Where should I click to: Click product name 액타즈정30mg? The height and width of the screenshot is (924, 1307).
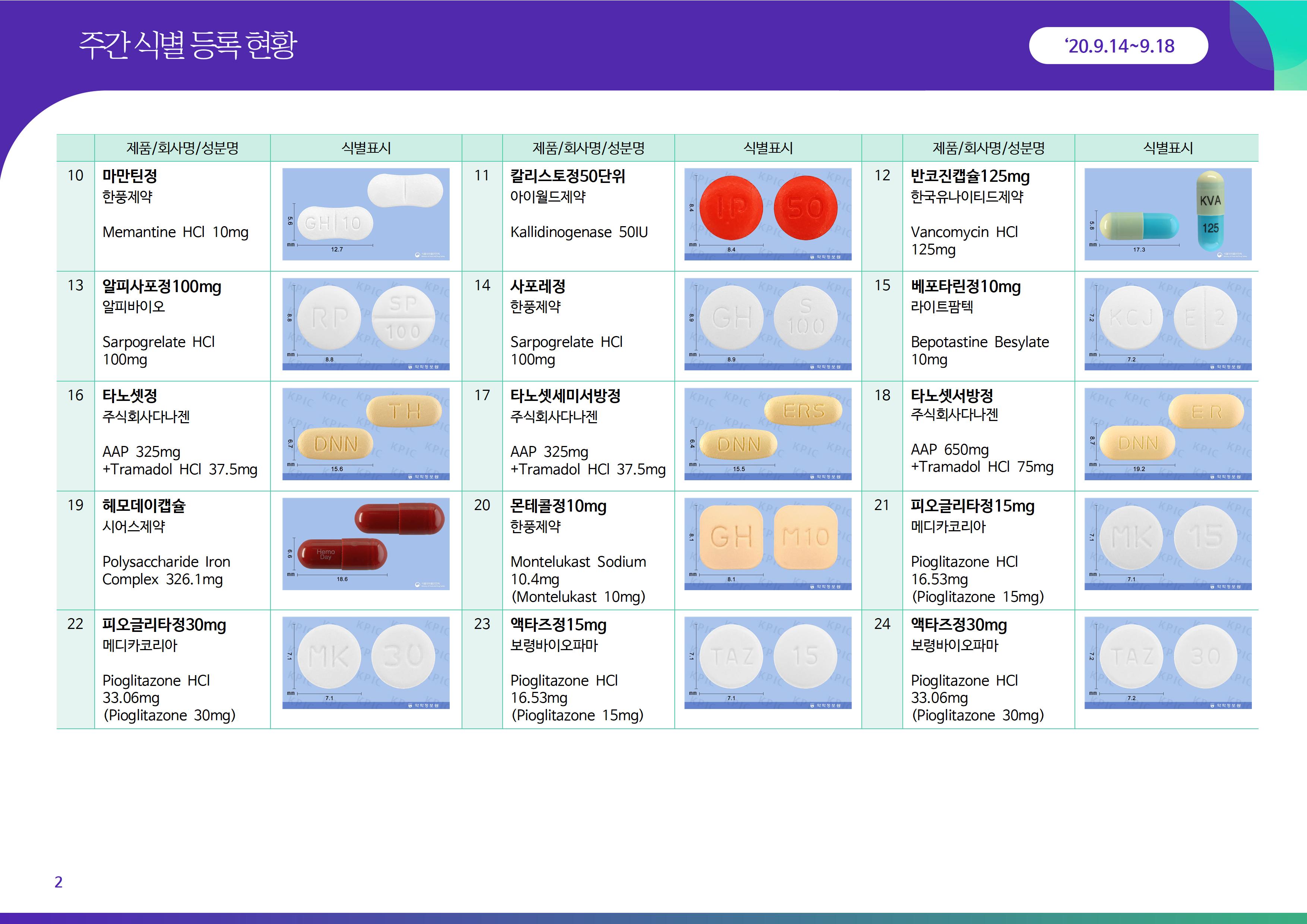click(959, 624)
